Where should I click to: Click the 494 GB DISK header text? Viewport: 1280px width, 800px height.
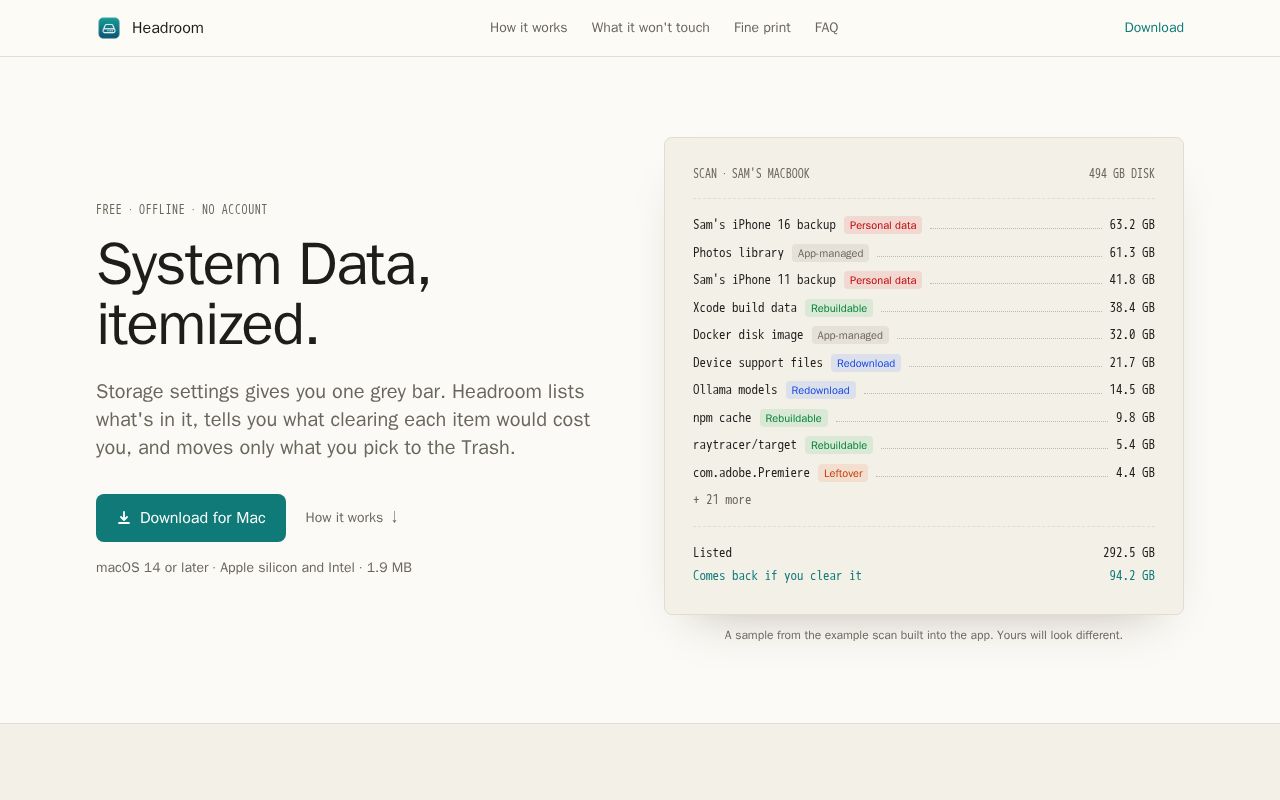pos(1122,174)
